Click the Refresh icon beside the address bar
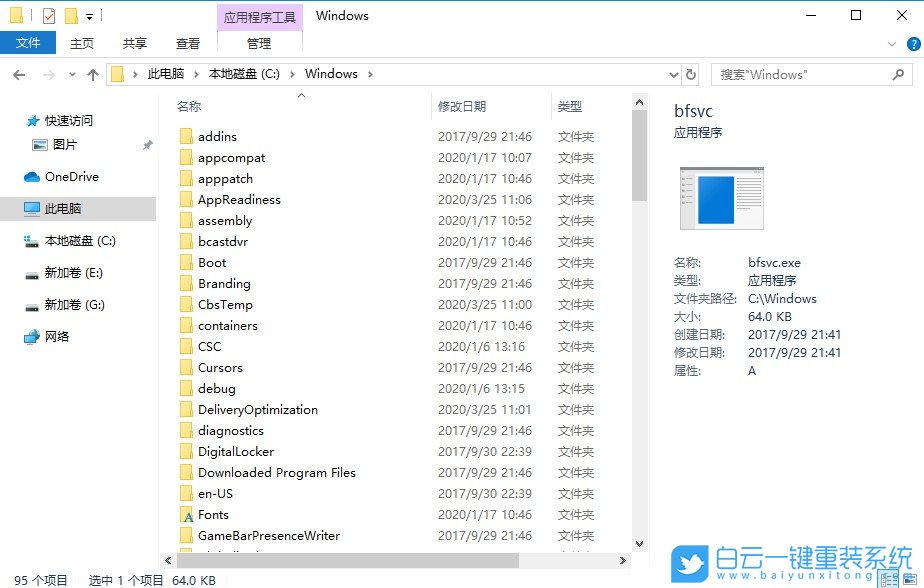924x588 pixels. [692, 73]
